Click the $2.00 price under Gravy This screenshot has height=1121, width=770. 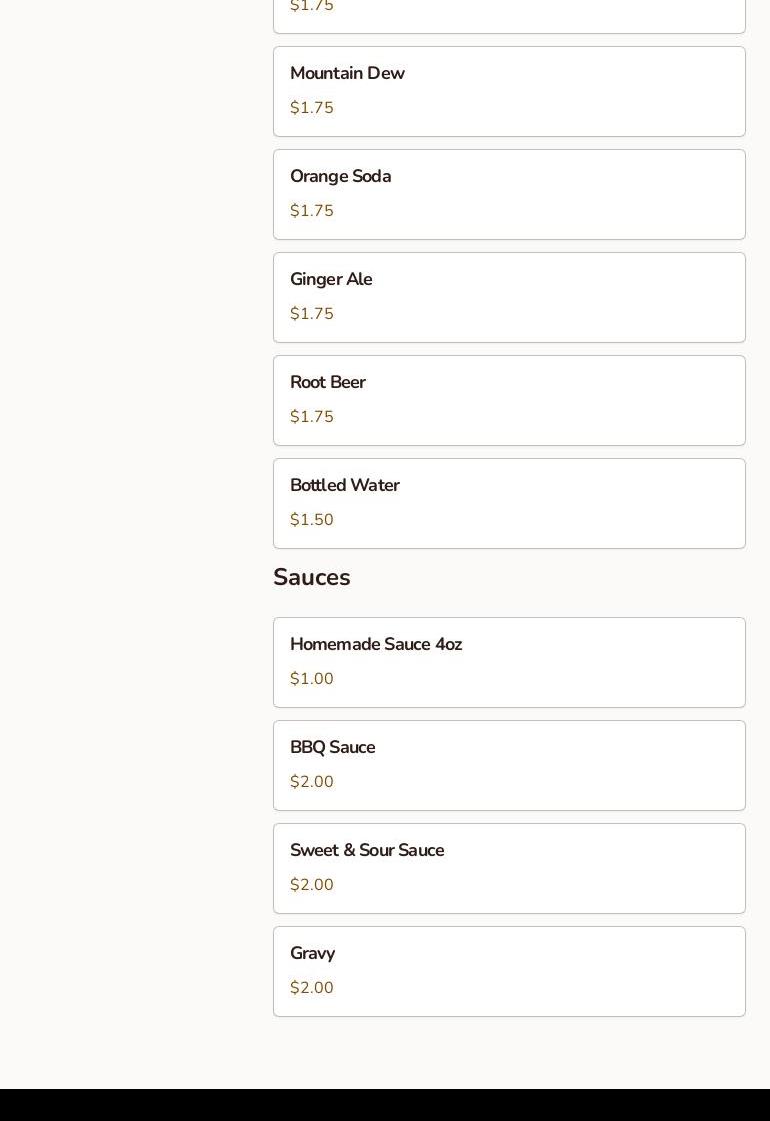312,988
